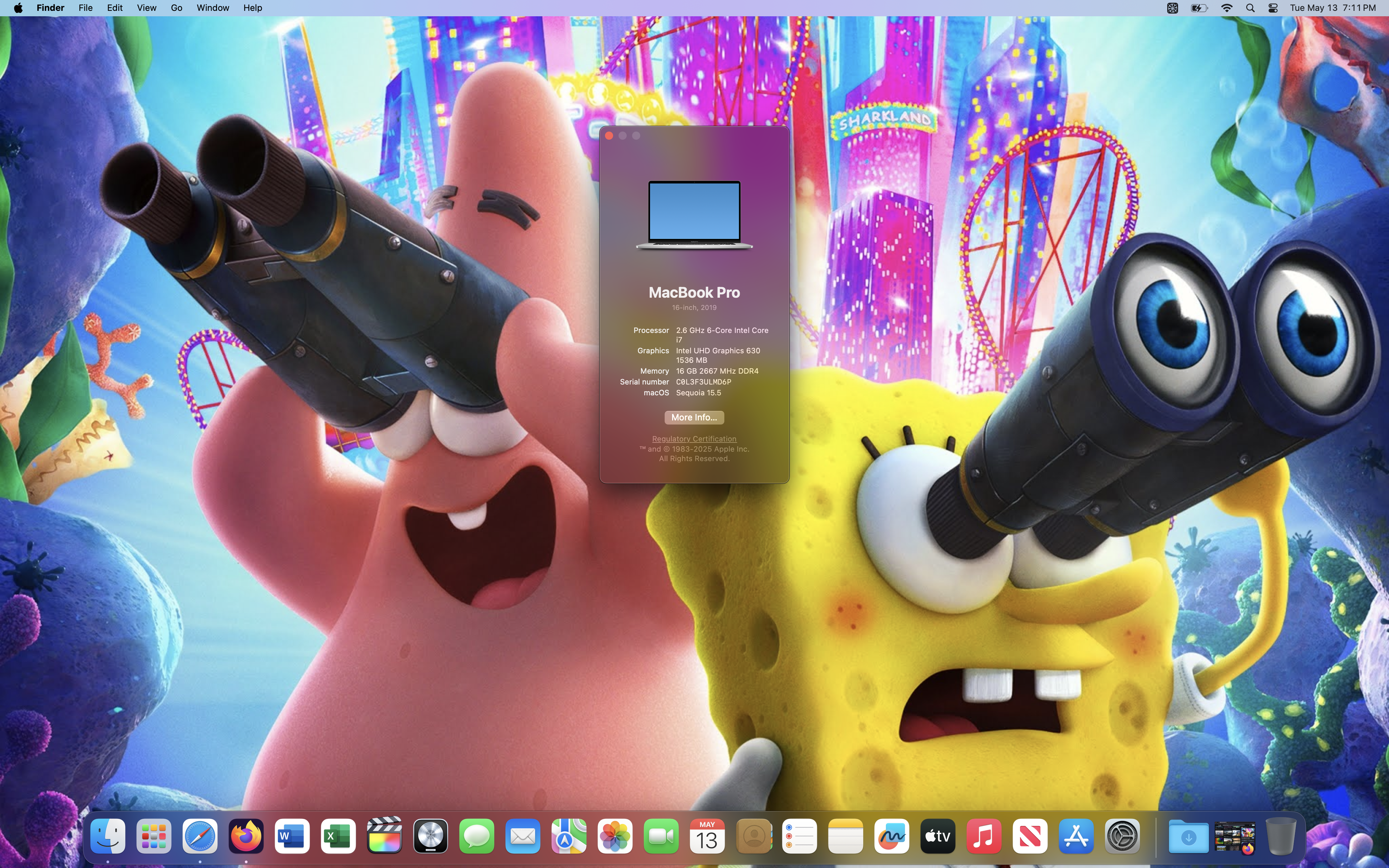Open the Edit menu
The height and width of the screenshot is (868, 1389).
(x=115, y=8)
